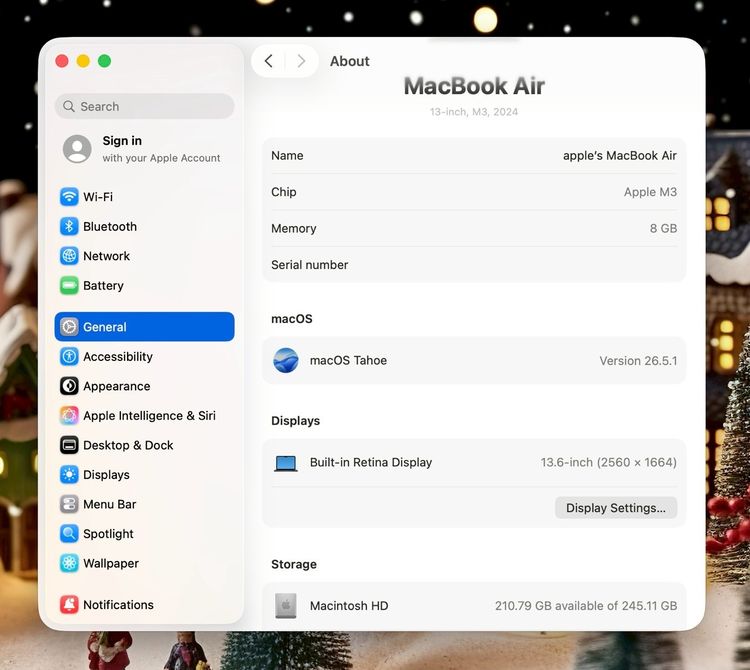This screenshot has width=750, height=670.
Task: Click the Network globe icon
Action: (69, 256)
